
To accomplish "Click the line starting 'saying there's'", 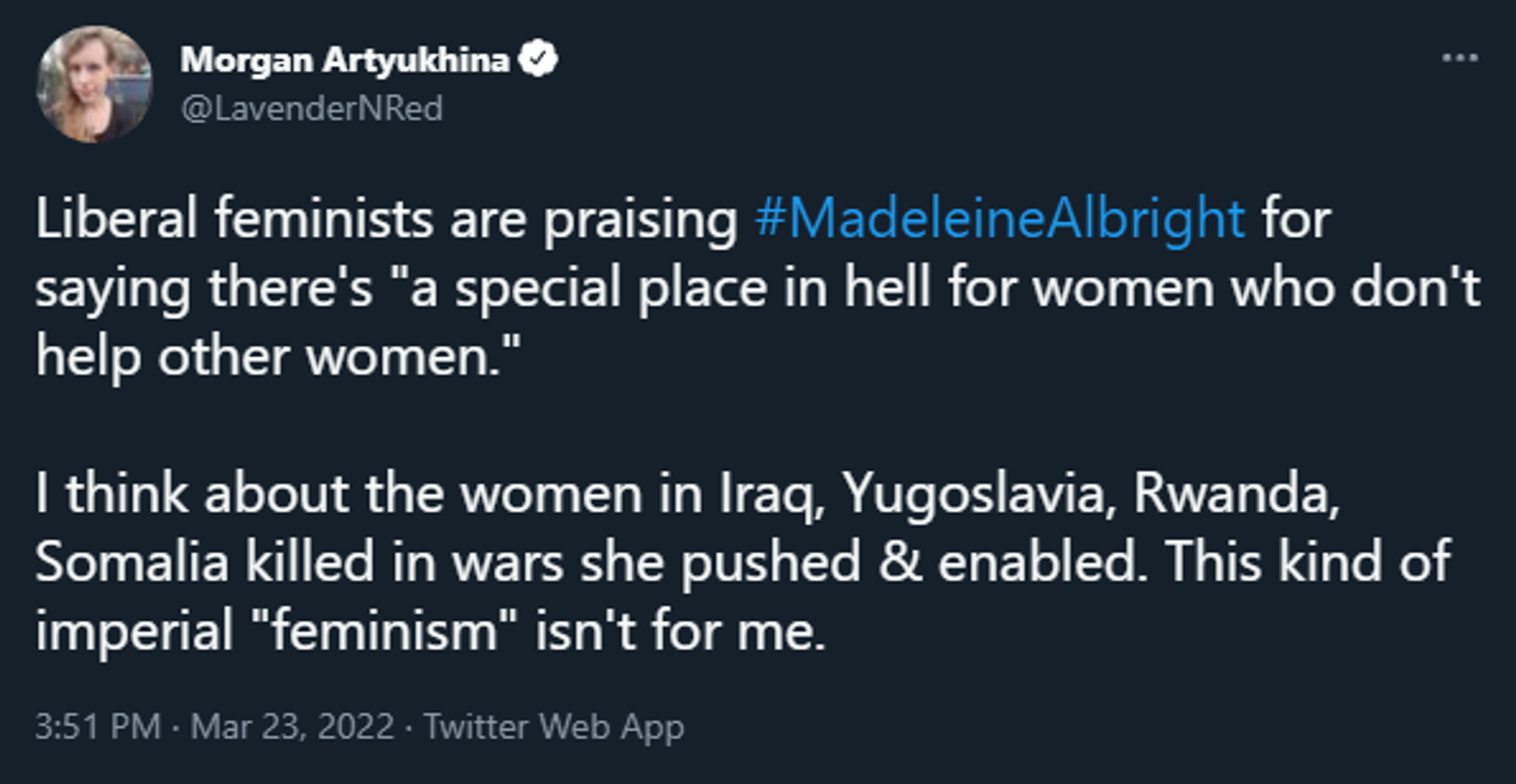I will [x=757, y=289].
